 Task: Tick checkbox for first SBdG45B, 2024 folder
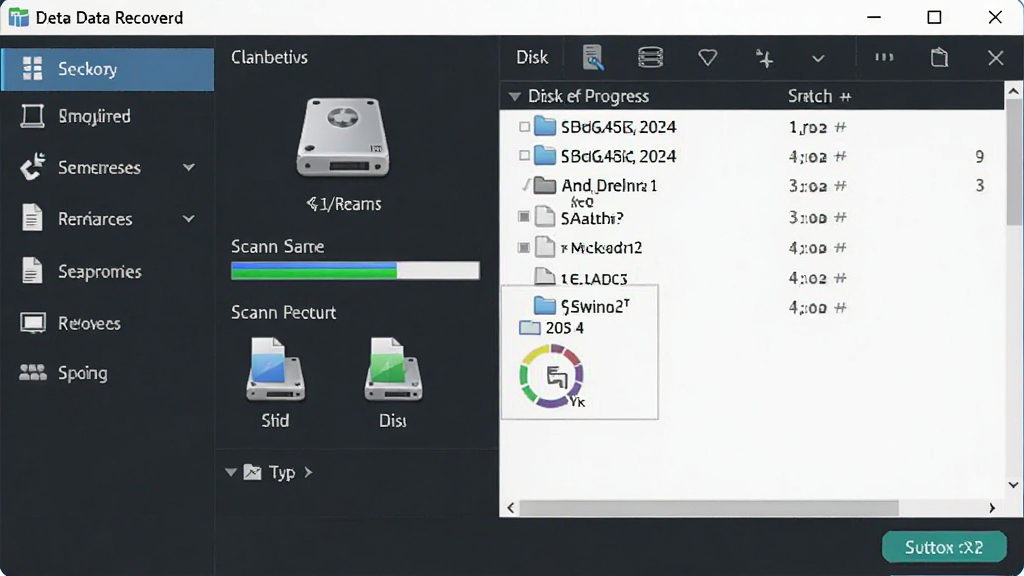tap(524, 127)
